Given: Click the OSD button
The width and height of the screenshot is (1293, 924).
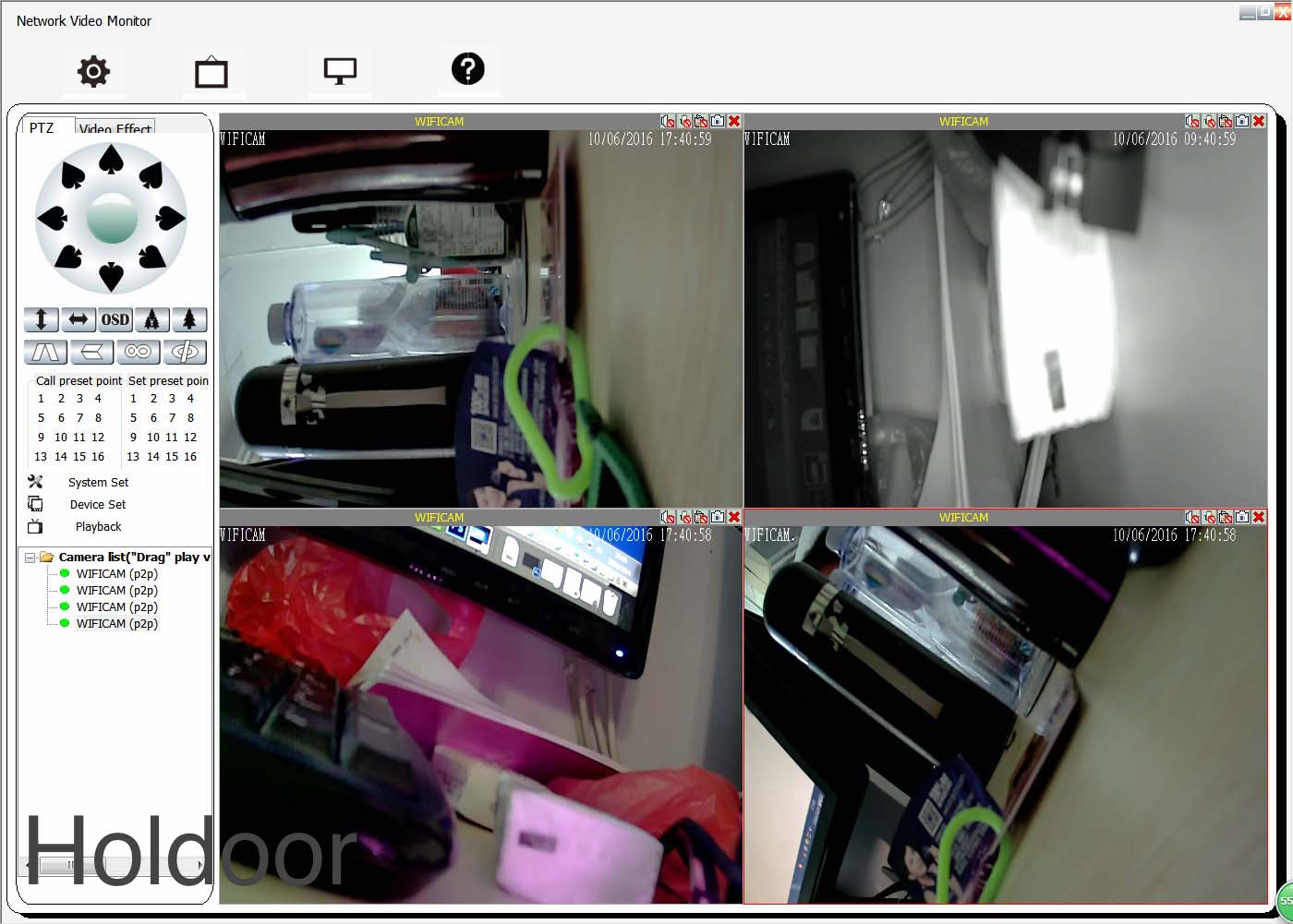Looking at the screenshot, I should pos(115,320).
